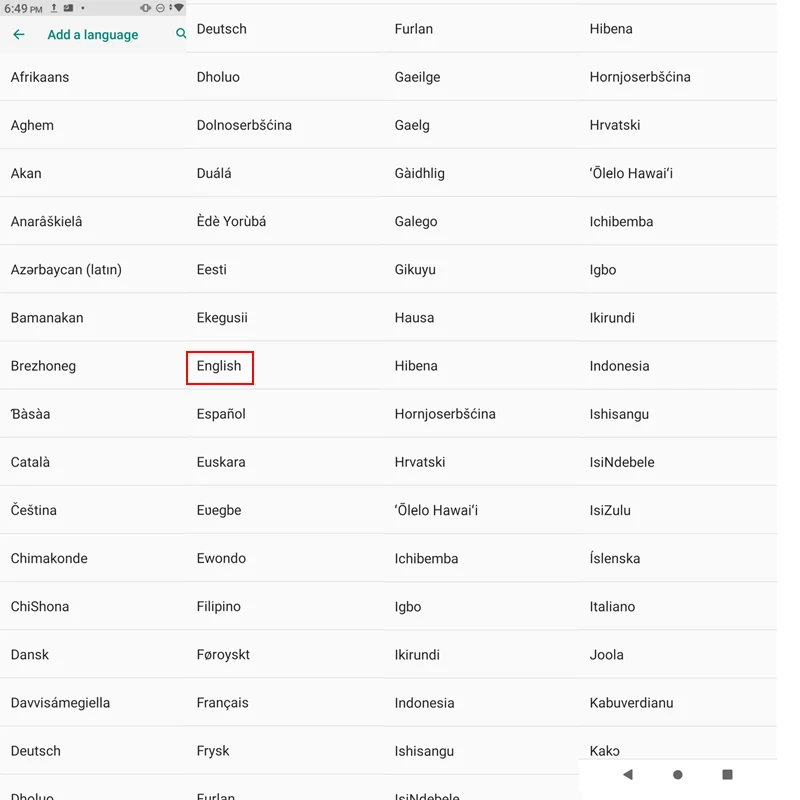
Task: Tap the upload arrow in the status bar
Action: click(53, 8)
